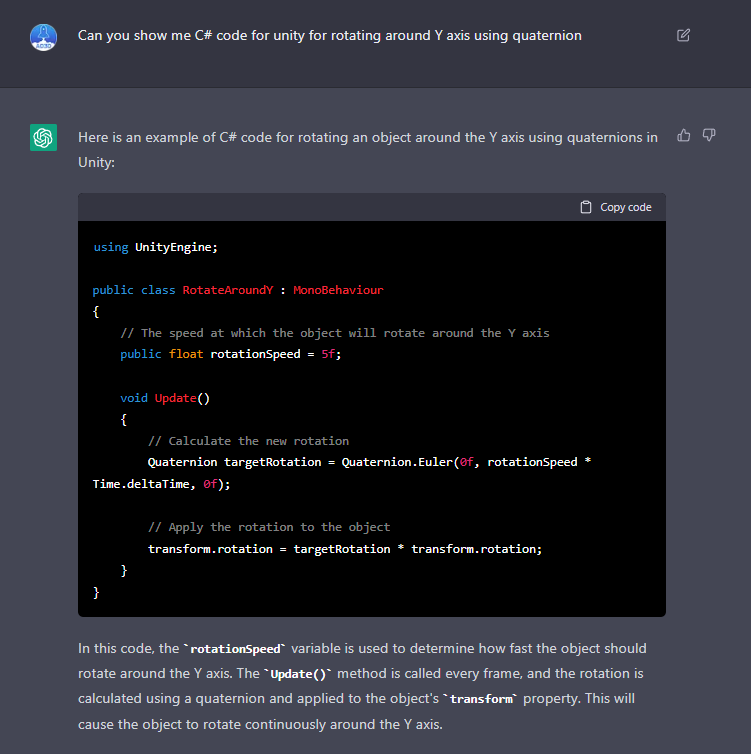This screenshot has width=751, height=754.
Task: Click the edit message pencil icon
Action: click(683, 35)
